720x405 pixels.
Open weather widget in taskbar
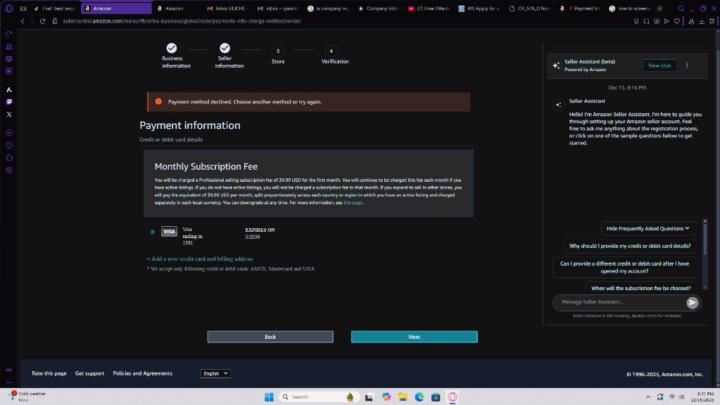coord(28,396)
